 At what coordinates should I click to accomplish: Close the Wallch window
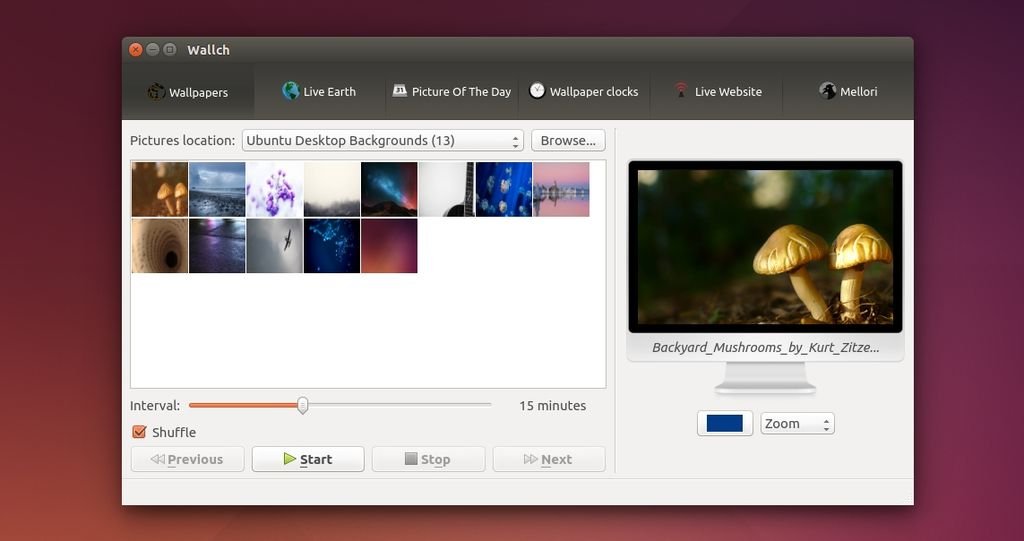136,50
